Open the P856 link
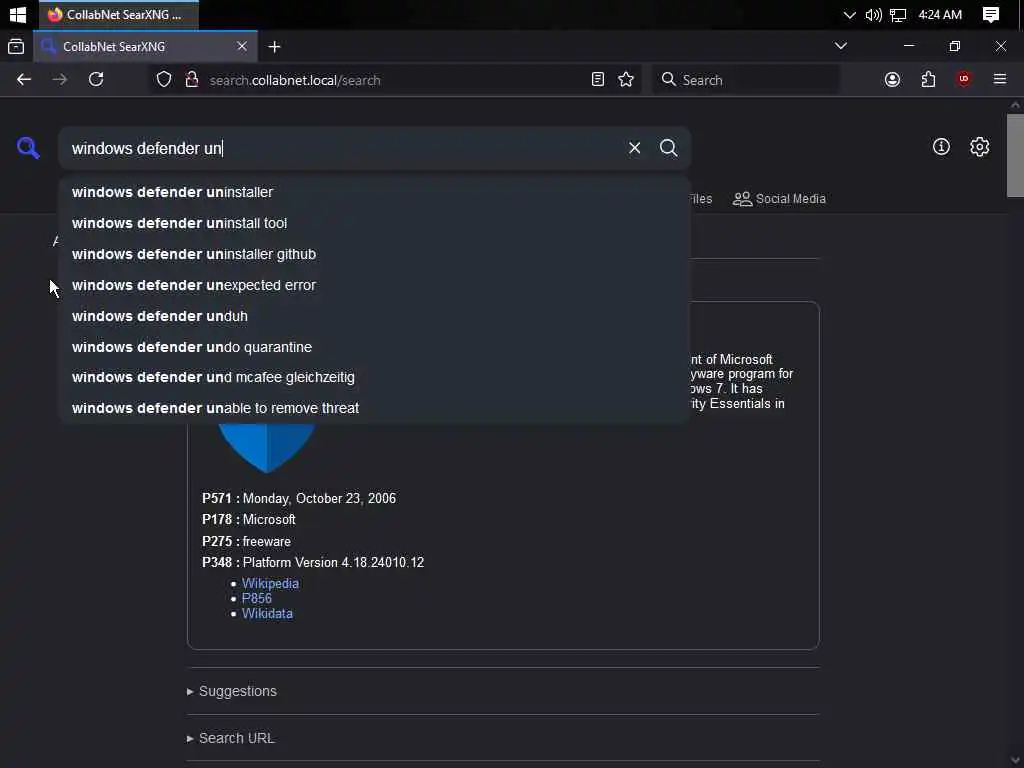The image size is (1024, 768). pos(257,598)
